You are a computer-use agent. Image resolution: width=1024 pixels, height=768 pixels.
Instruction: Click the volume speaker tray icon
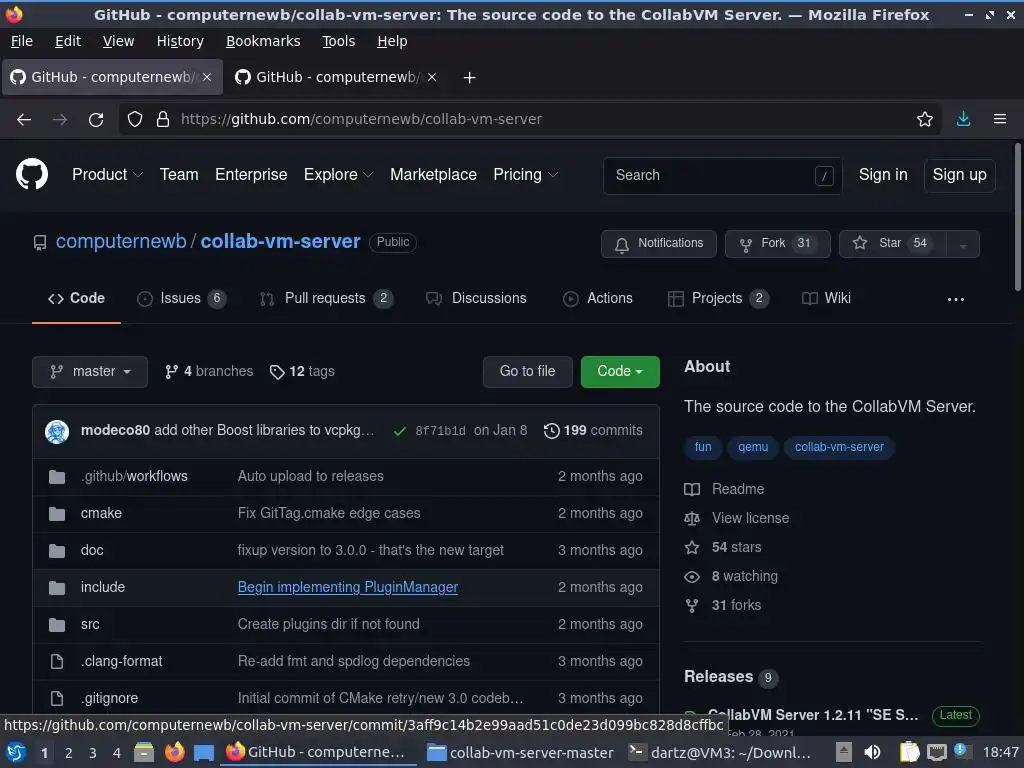(x=872, y=752)
